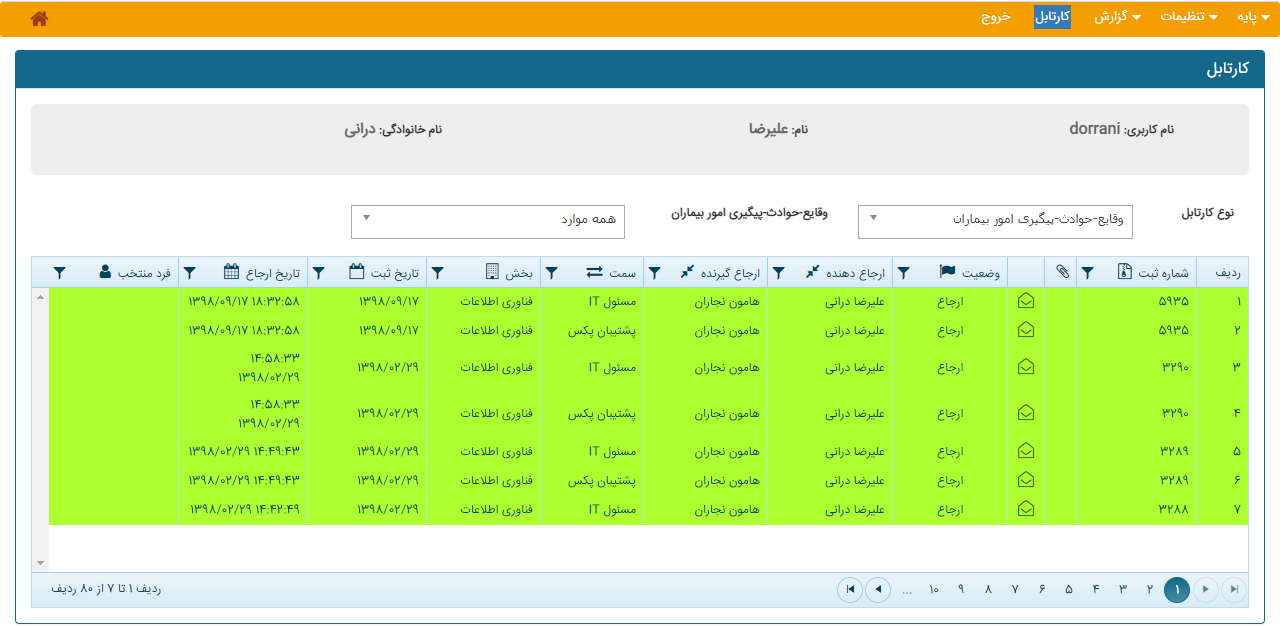The image size is (1280, 628).
Task: Go to page ۱۰ in pager
Action: point(934,590)
